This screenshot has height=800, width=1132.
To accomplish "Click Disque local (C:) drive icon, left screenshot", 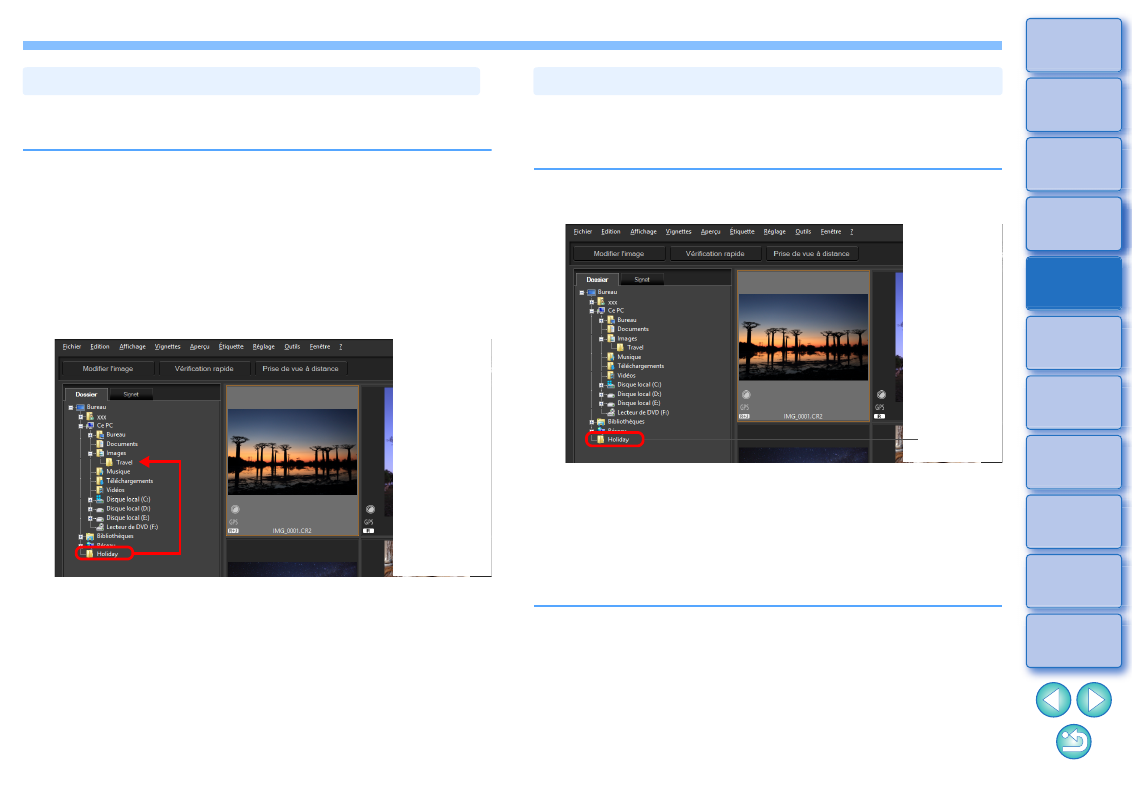I will pyautogui.click(x=100, y=499).
